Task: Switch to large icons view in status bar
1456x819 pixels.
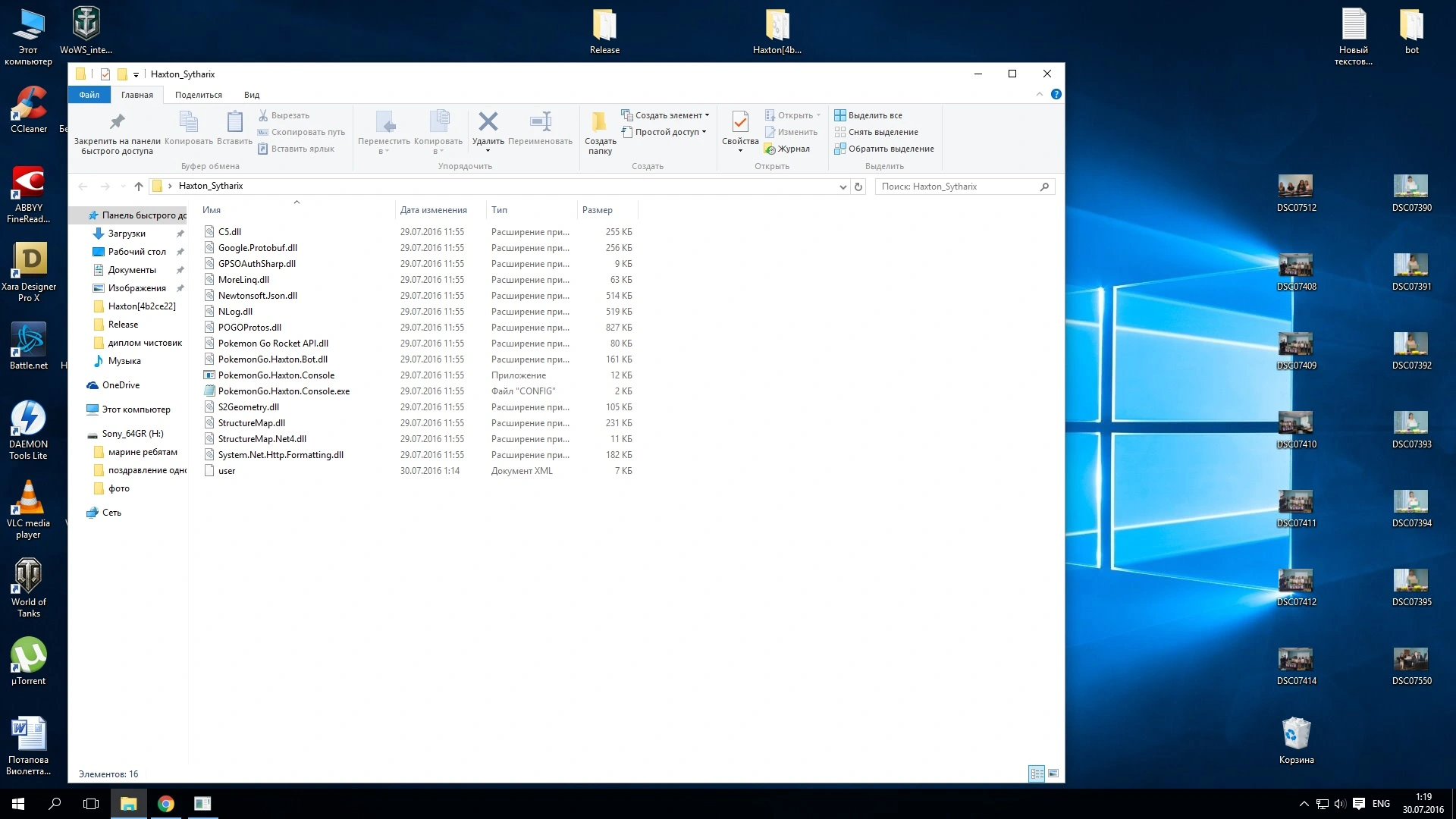Action: pos(1053,773)
